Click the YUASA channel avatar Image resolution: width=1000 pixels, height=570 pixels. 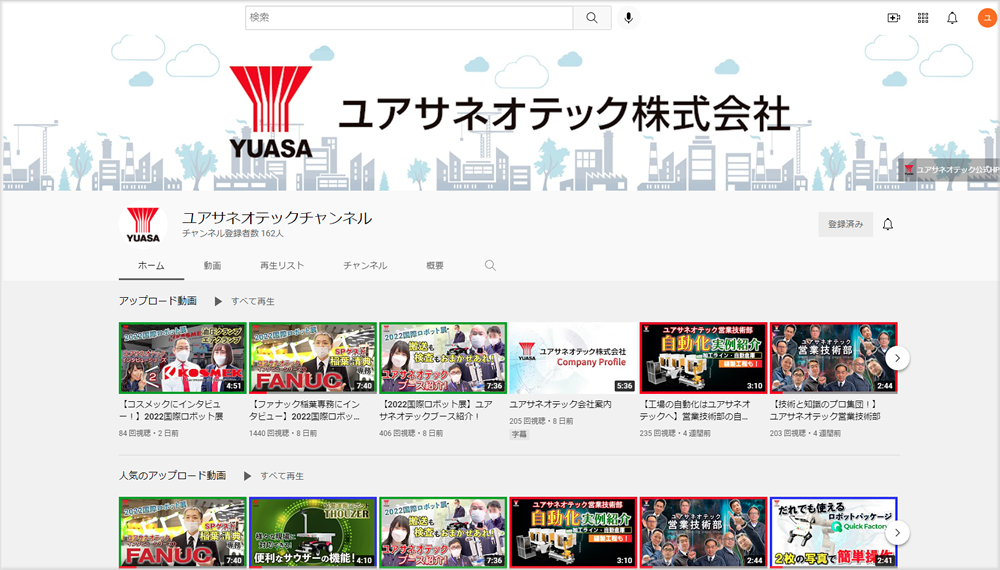tap(143, 224)
